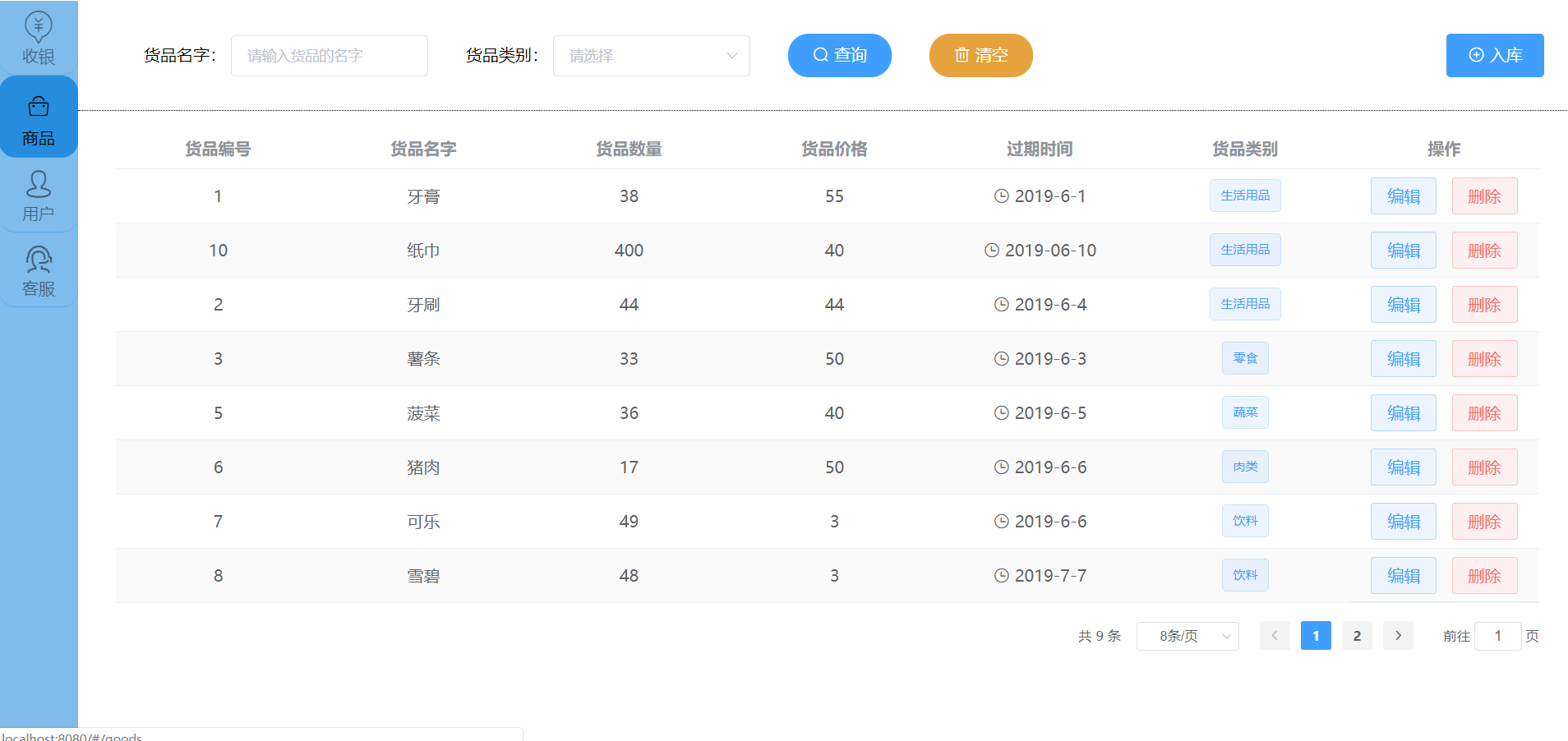Image resolution: width=1568 pixels, height=741 pixels.
Task: Click the 共 9 条 total count text
Action: click(1100, 636)
